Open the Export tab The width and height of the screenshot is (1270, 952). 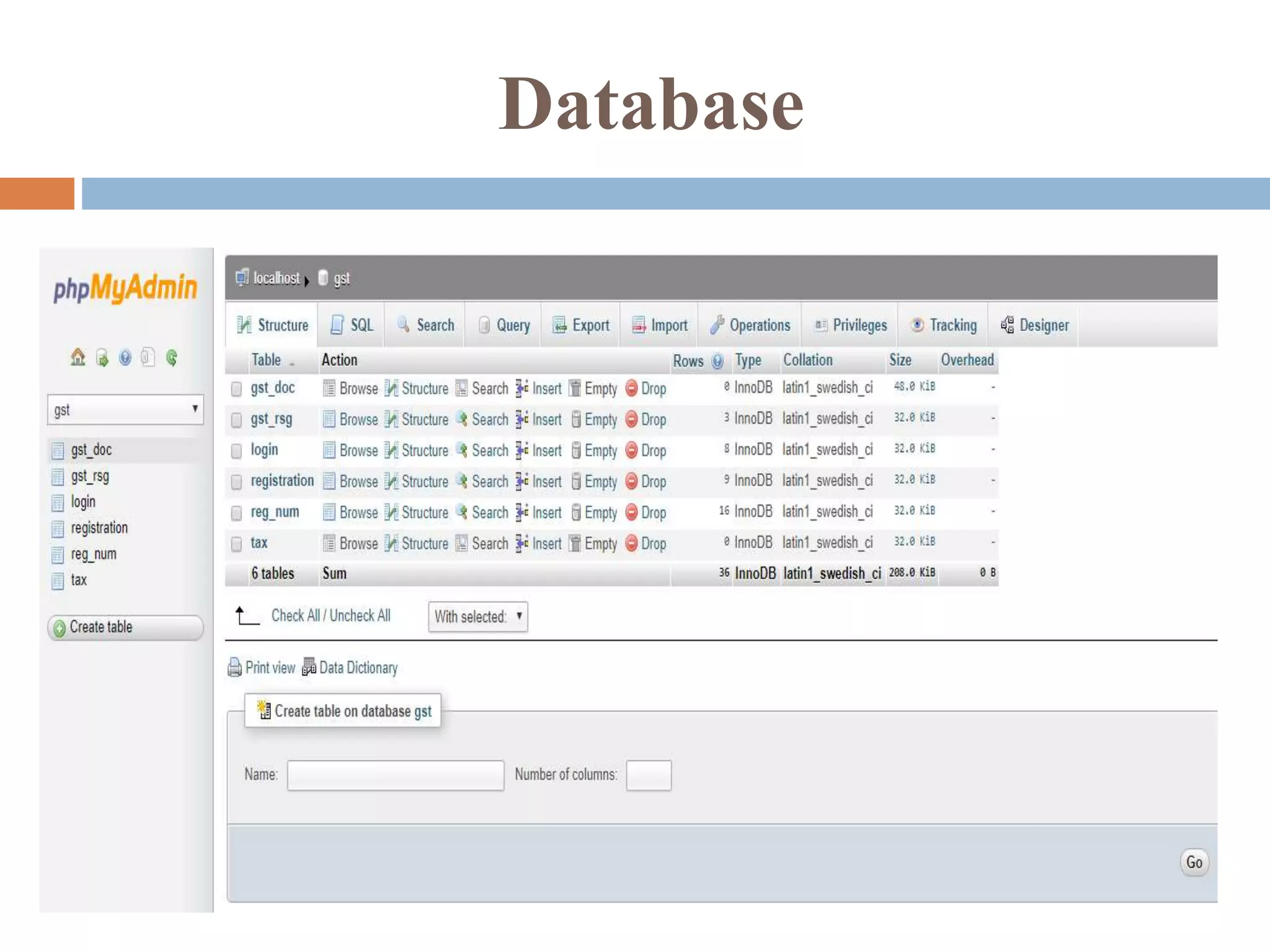580,325
